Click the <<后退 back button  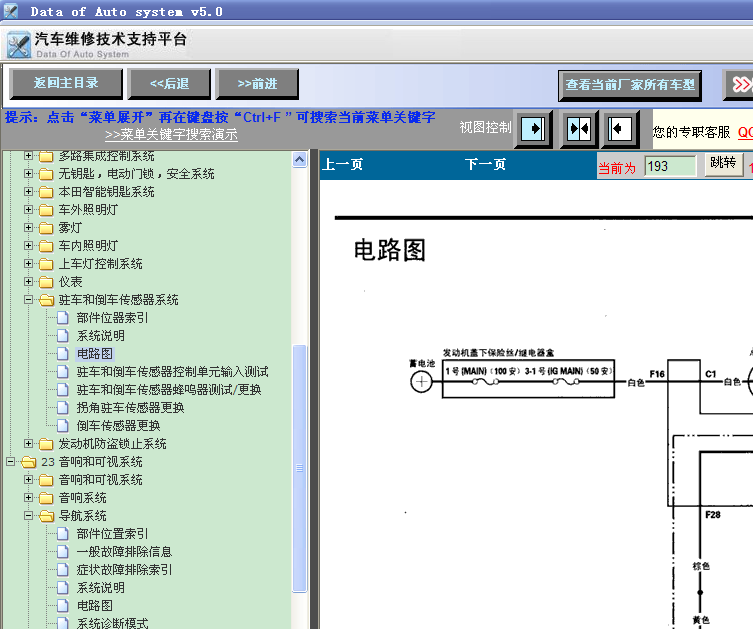pyautogui.click(x=169, y=84)
